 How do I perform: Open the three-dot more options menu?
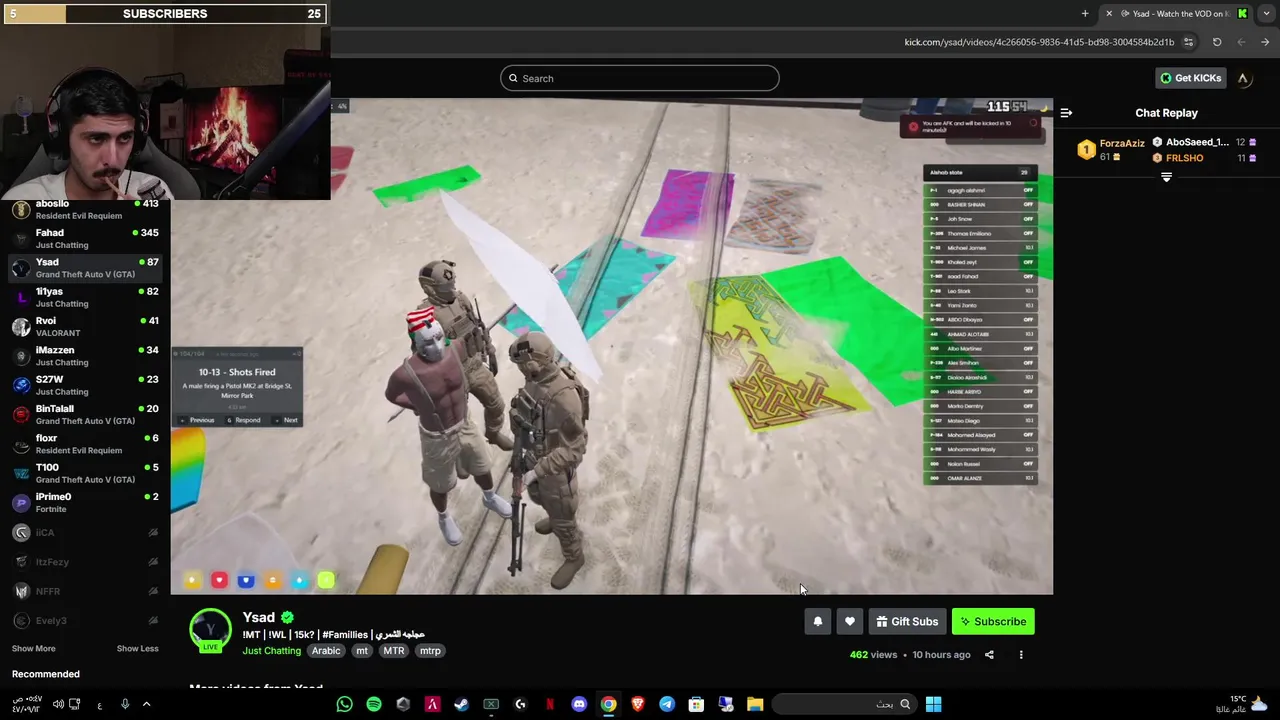tap(1021, 655)
